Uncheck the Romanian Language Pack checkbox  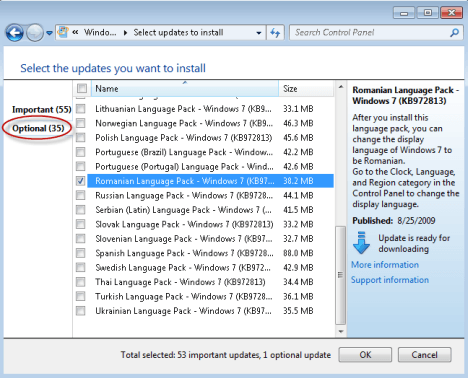click(81, 181)
